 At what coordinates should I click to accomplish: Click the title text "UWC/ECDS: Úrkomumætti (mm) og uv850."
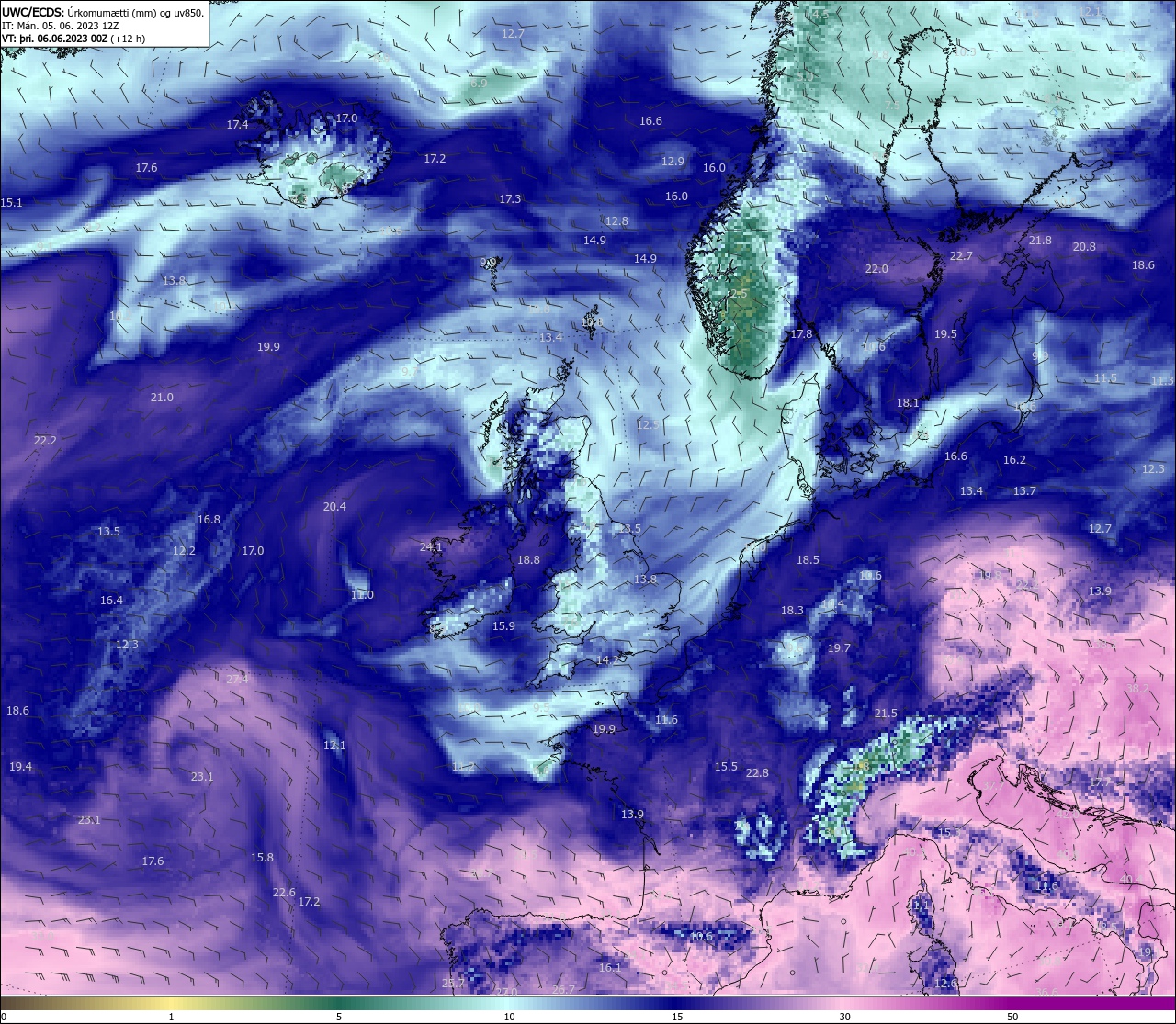[x=103, y=12]
